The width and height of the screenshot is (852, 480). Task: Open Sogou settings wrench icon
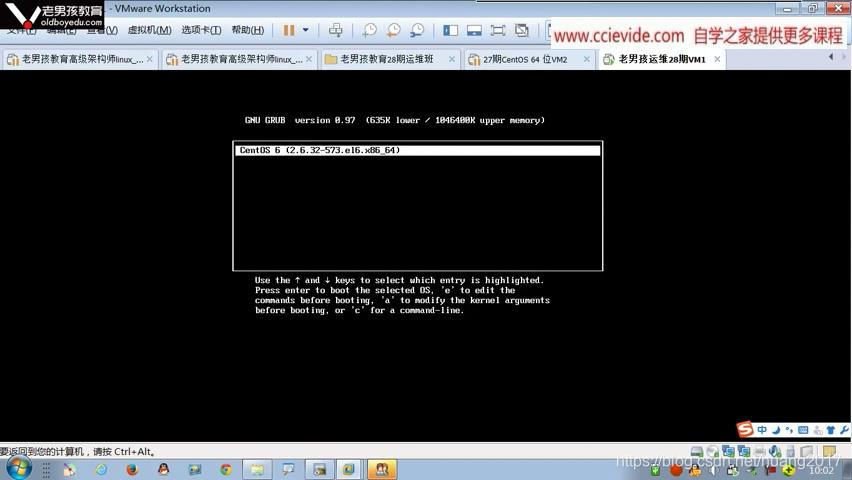844,430
